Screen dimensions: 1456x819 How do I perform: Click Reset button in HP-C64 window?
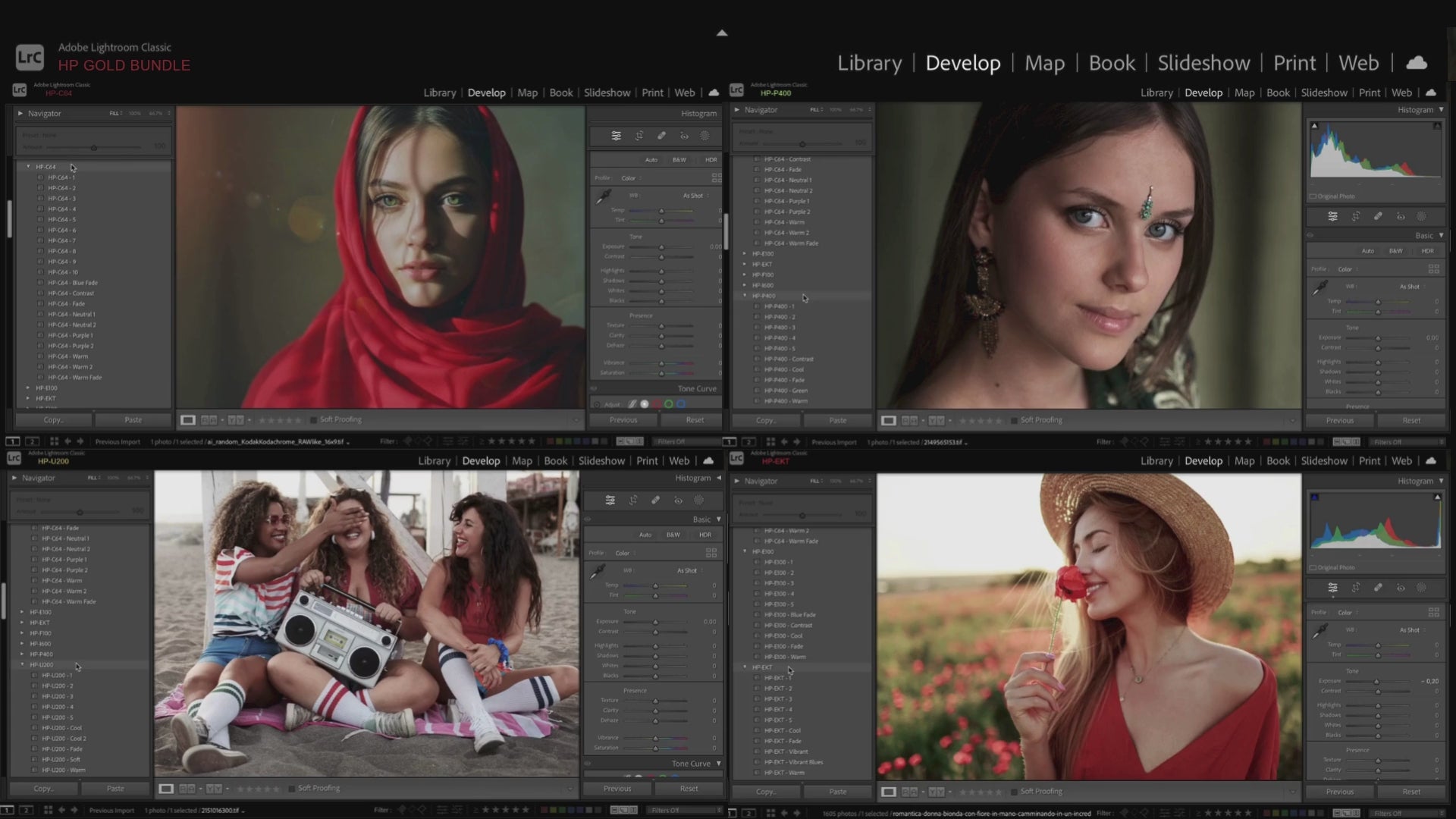click(695, 420)
